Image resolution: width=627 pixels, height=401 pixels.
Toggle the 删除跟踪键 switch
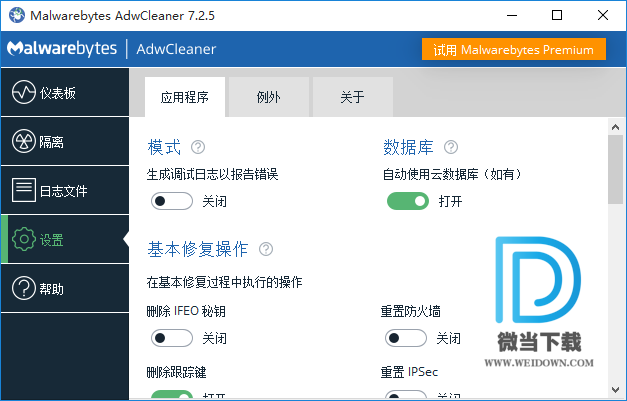pyautogui.click(x=172, y=395)
